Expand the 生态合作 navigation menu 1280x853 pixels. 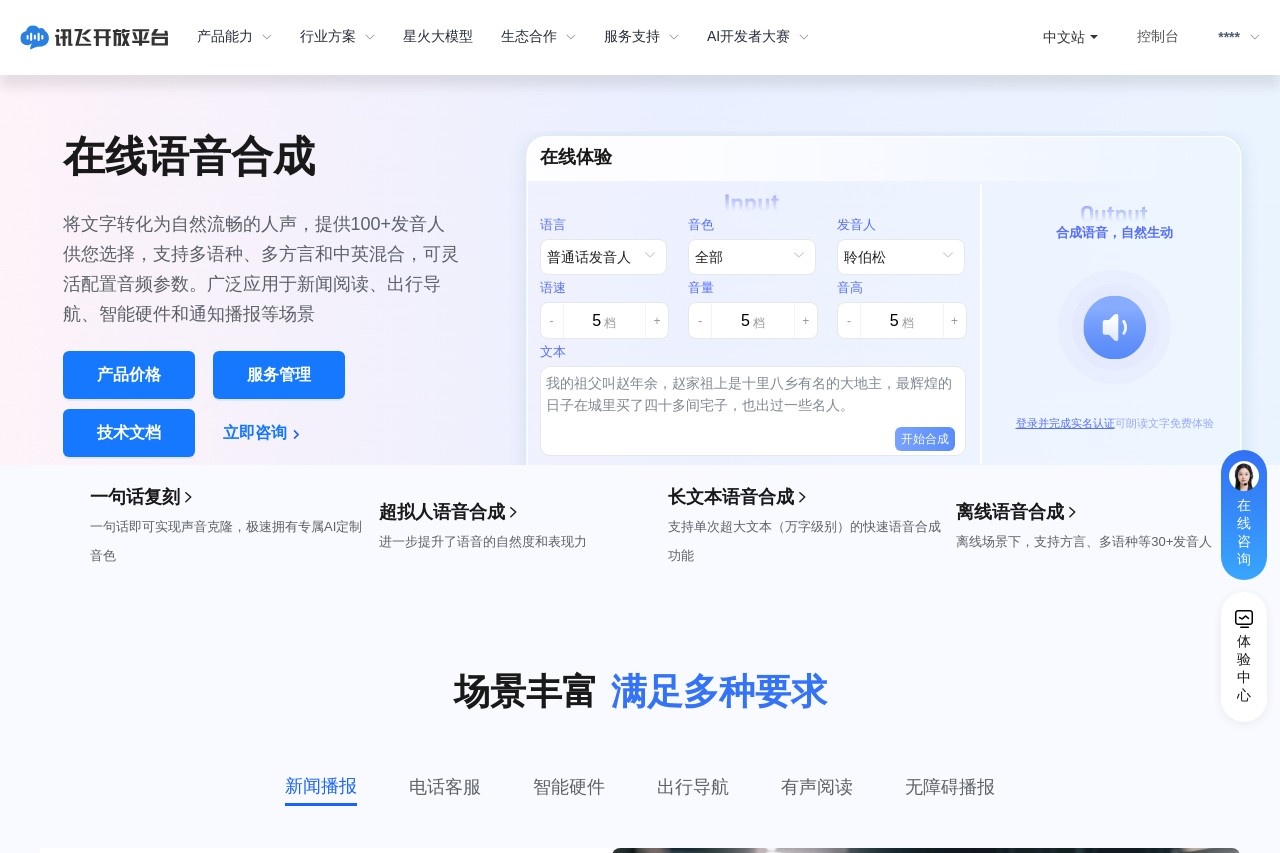(x=538, y=37)
